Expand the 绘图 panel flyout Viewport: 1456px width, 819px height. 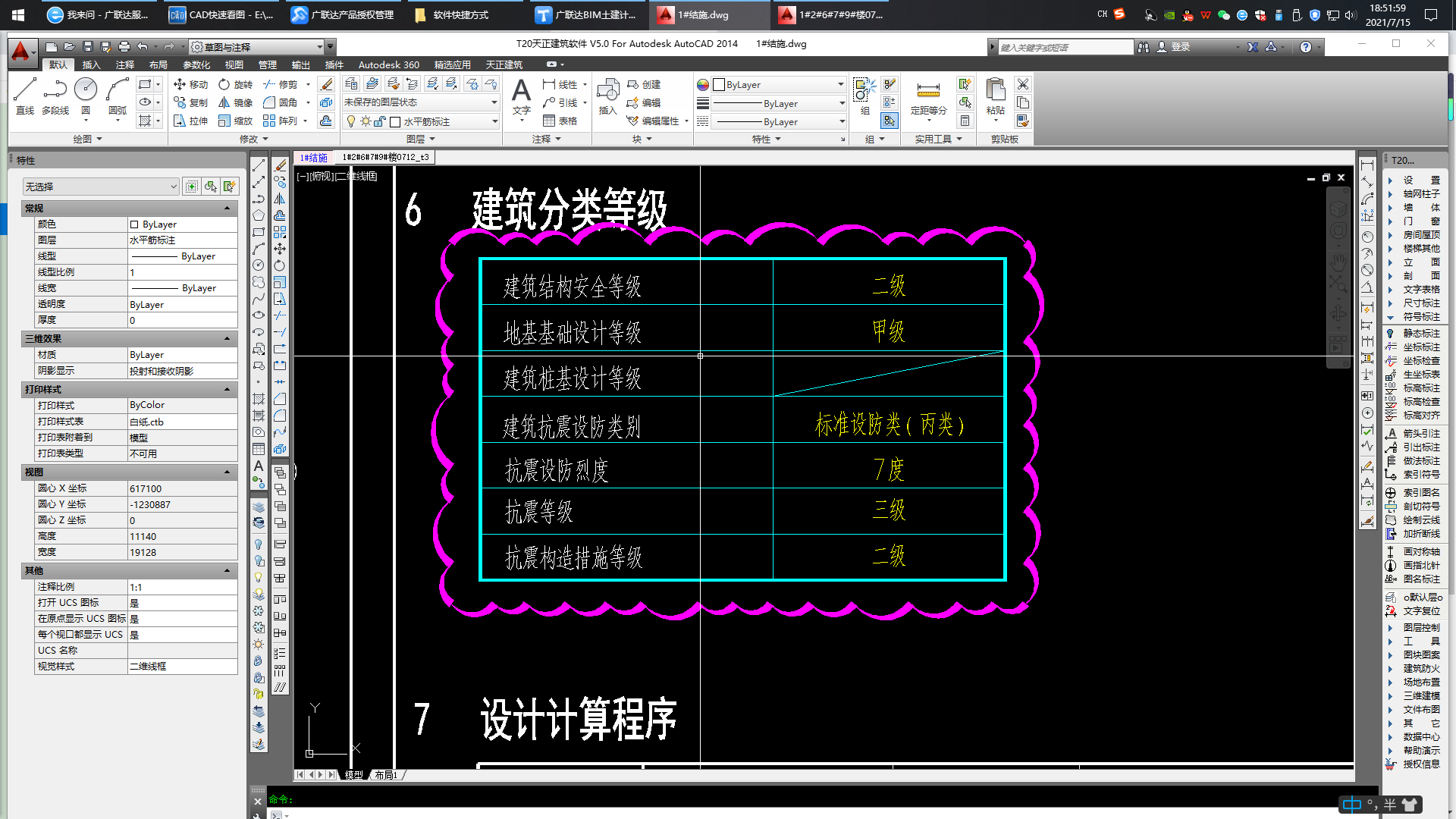(x=88, y=140)
